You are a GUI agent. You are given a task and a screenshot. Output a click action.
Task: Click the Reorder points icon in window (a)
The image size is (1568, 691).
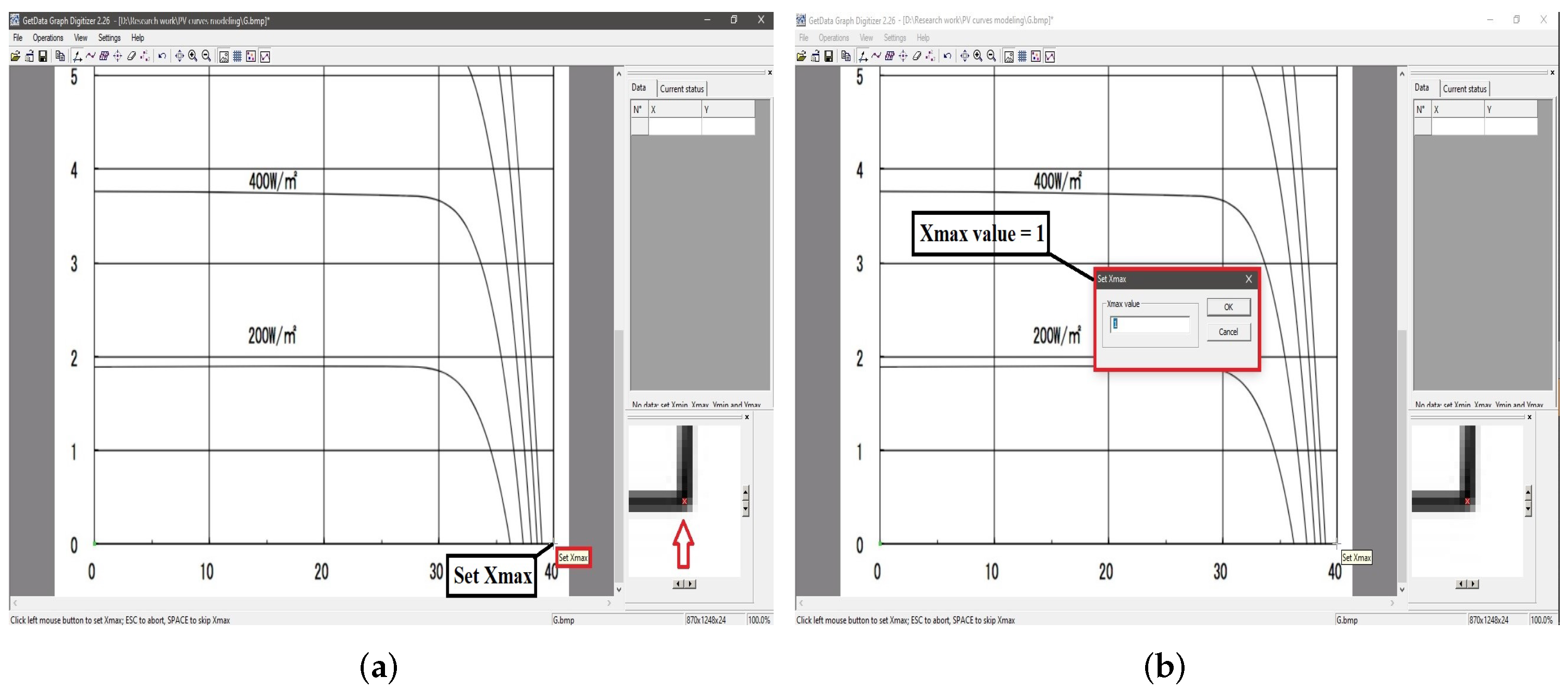[x=145, y=57]
